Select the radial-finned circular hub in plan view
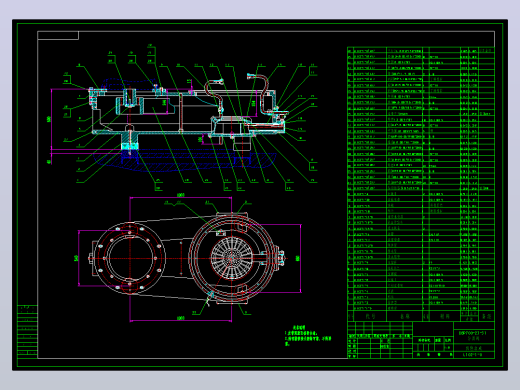This screenshot has width=520, height=390. [x=232, y=258]
